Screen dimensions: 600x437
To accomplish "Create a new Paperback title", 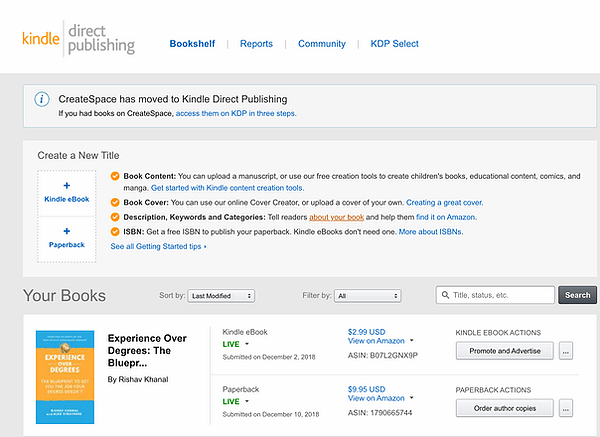I will click(67, 239).
